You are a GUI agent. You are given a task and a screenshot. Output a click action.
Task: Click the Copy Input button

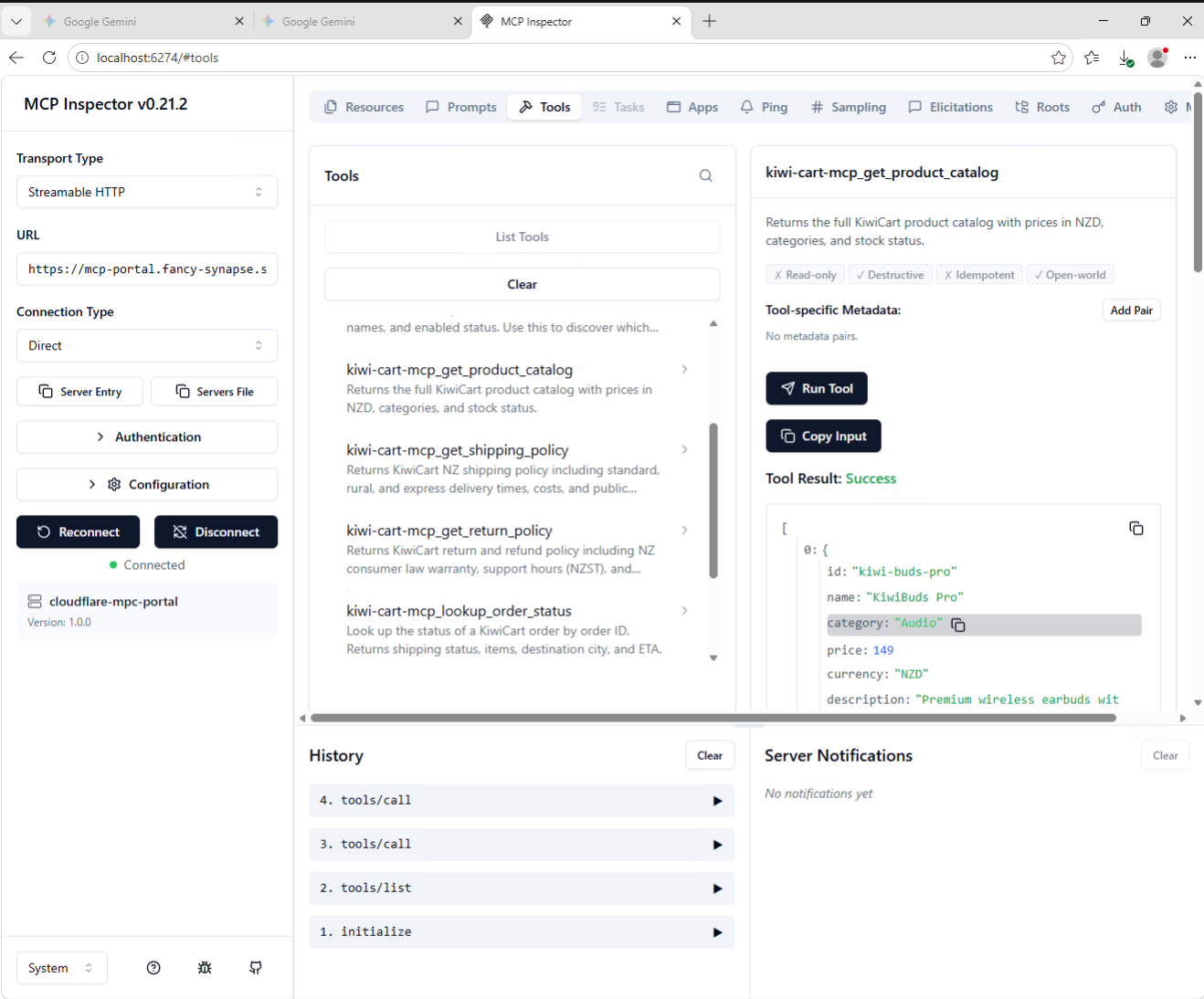(823, 436)
